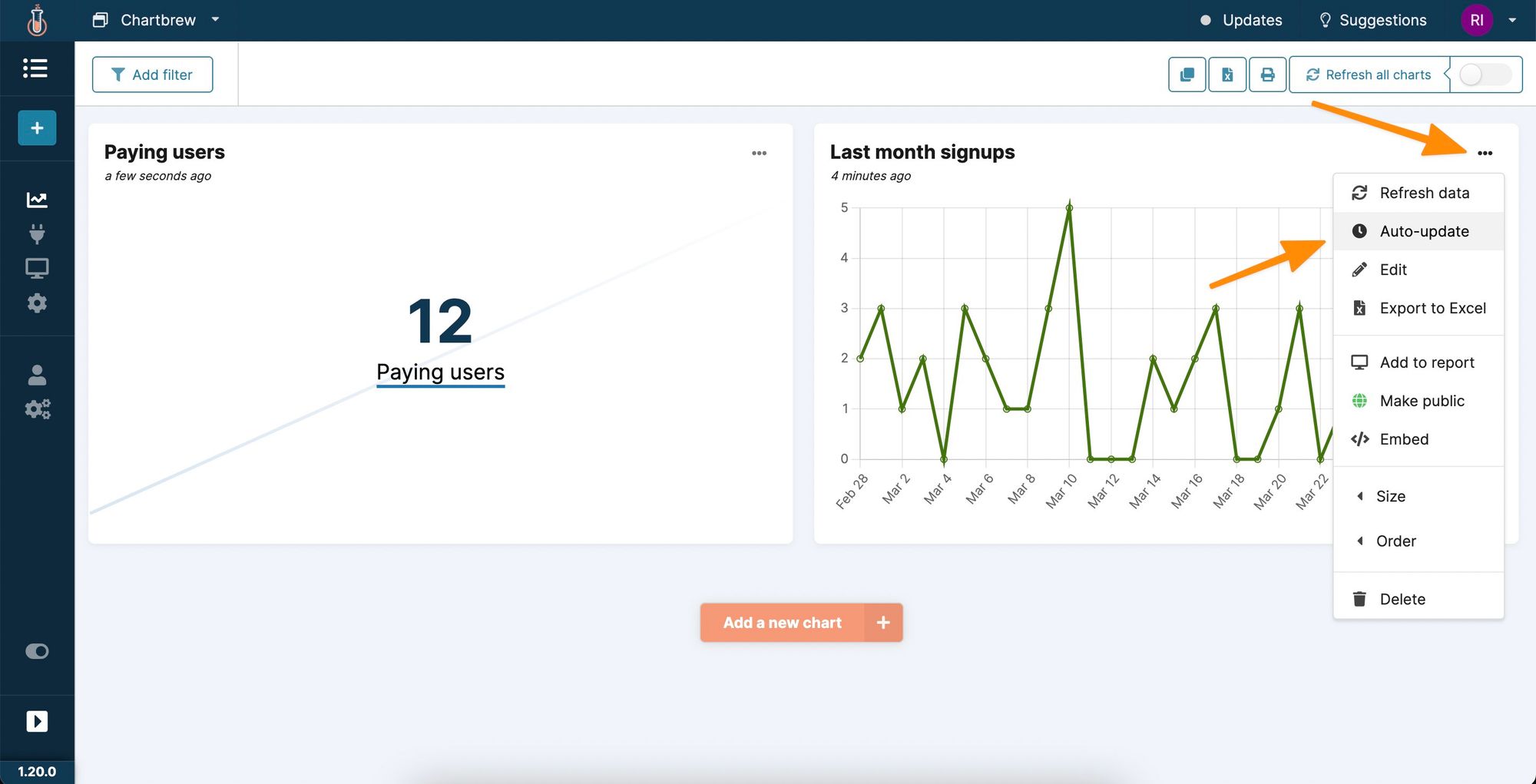The image size is (1536, 784).
Task: Click the duplicate dashboard icon in toolbar
Action: click(1187, 74)
